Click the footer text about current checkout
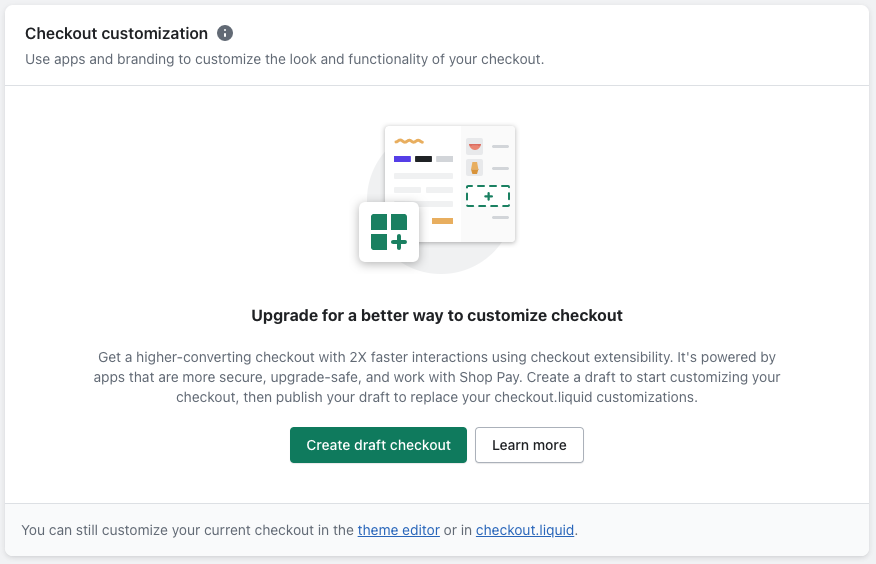This screenshot has width=876, height=564. tap(299, 530)
